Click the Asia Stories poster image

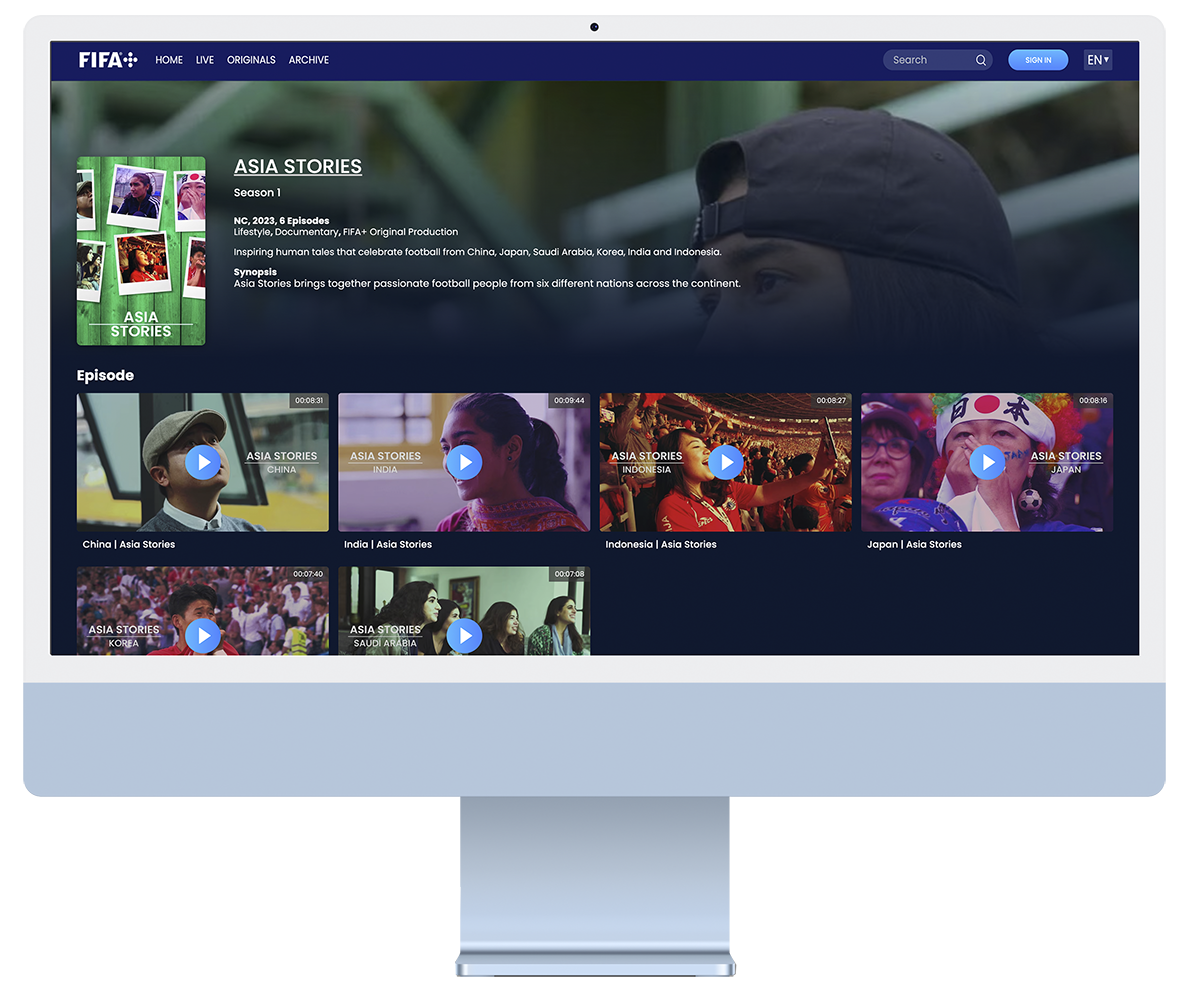coord(141,251)
